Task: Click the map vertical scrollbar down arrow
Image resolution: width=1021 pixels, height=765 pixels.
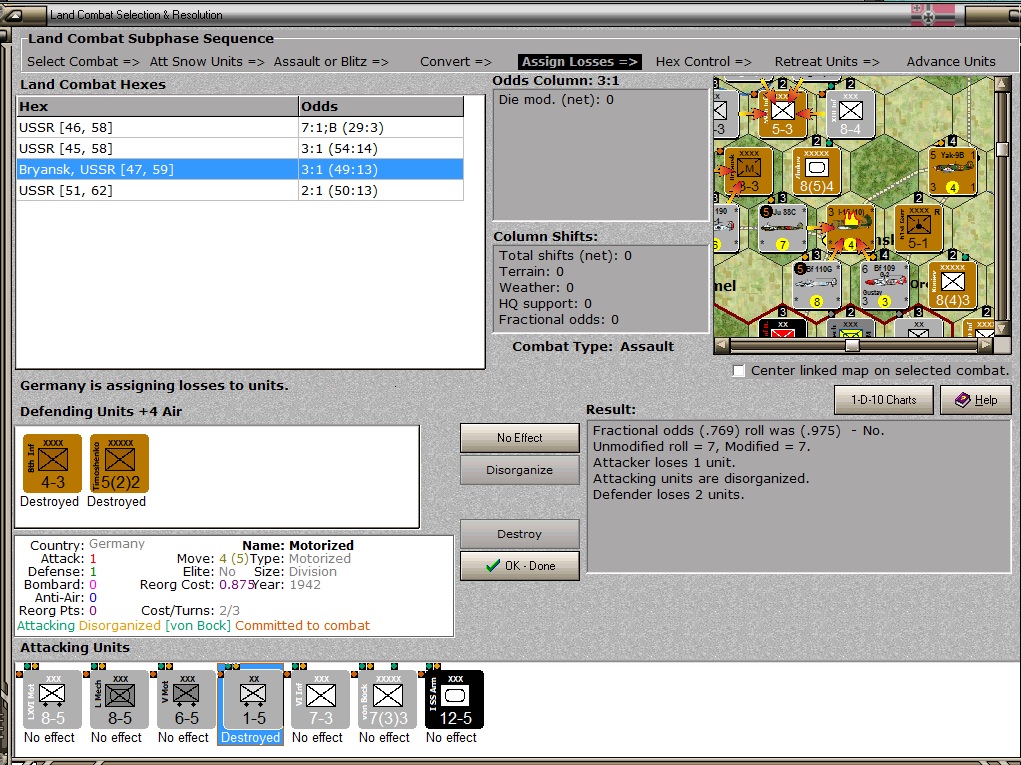Action: [x=1002, y=329]
